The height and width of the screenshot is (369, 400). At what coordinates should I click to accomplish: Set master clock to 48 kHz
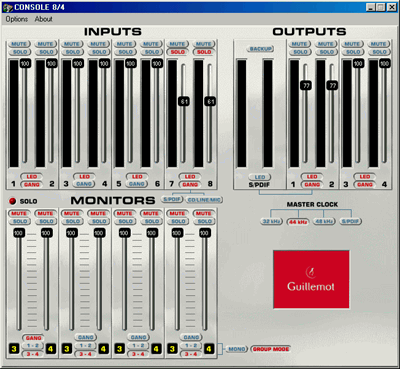(324, 221)
